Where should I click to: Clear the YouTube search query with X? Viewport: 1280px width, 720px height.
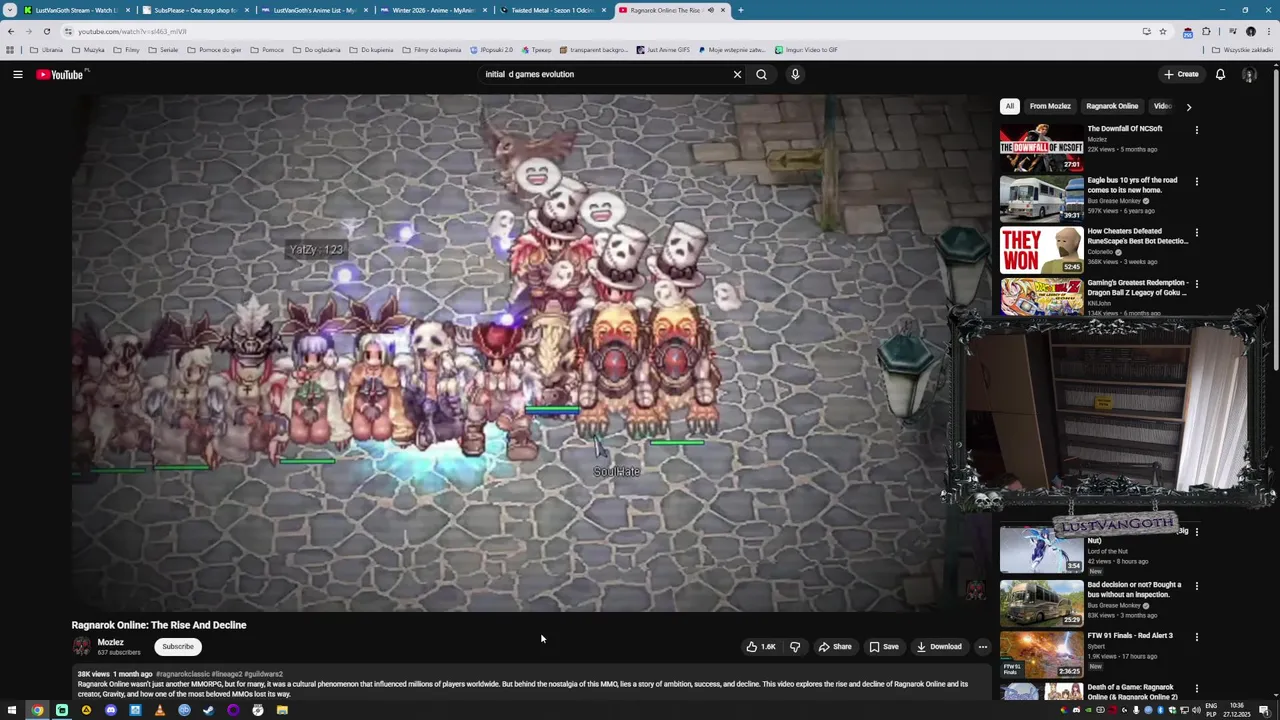[737, 74]
